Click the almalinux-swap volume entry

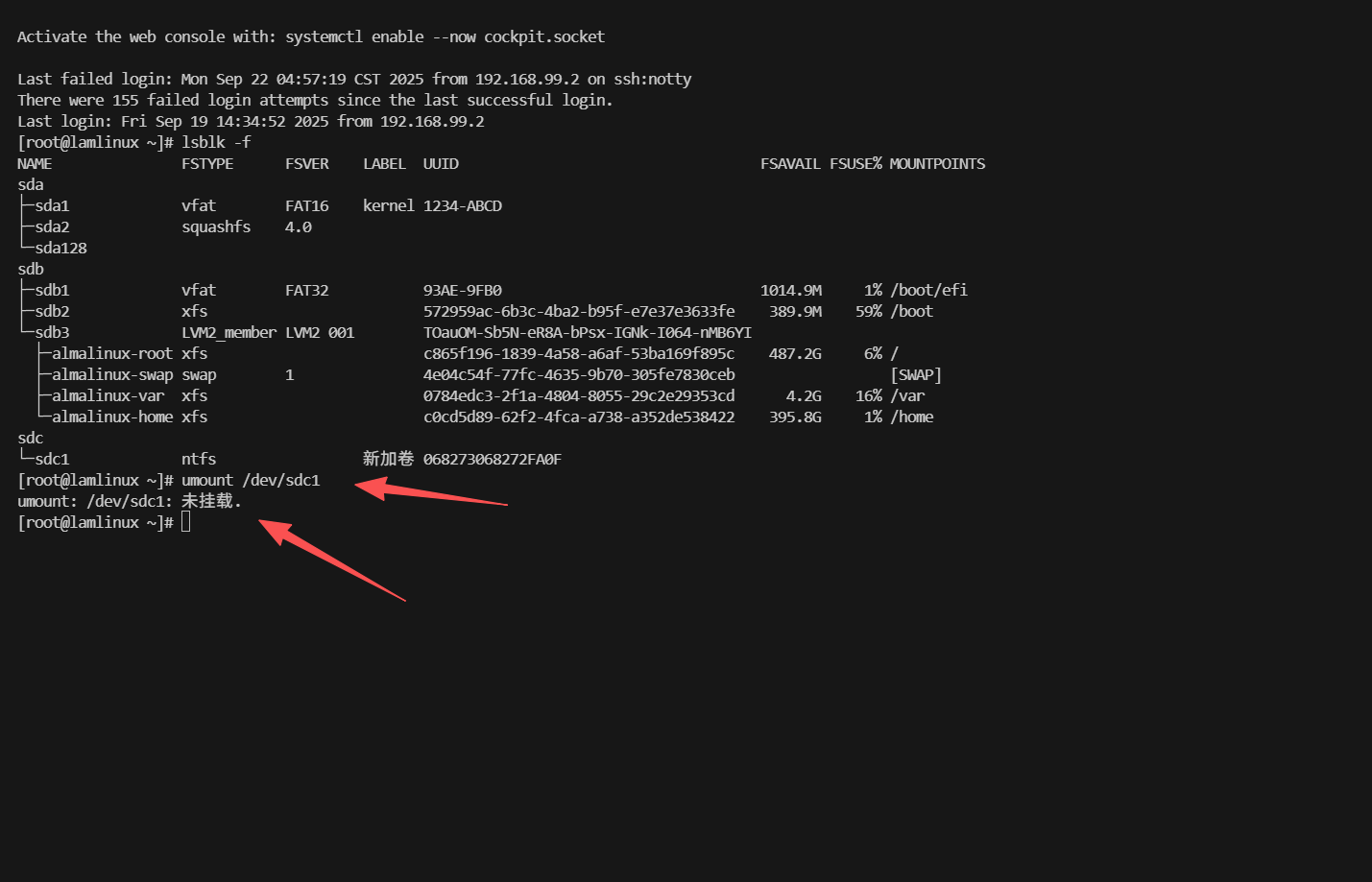pyautogui.click(x=111, y=374)
